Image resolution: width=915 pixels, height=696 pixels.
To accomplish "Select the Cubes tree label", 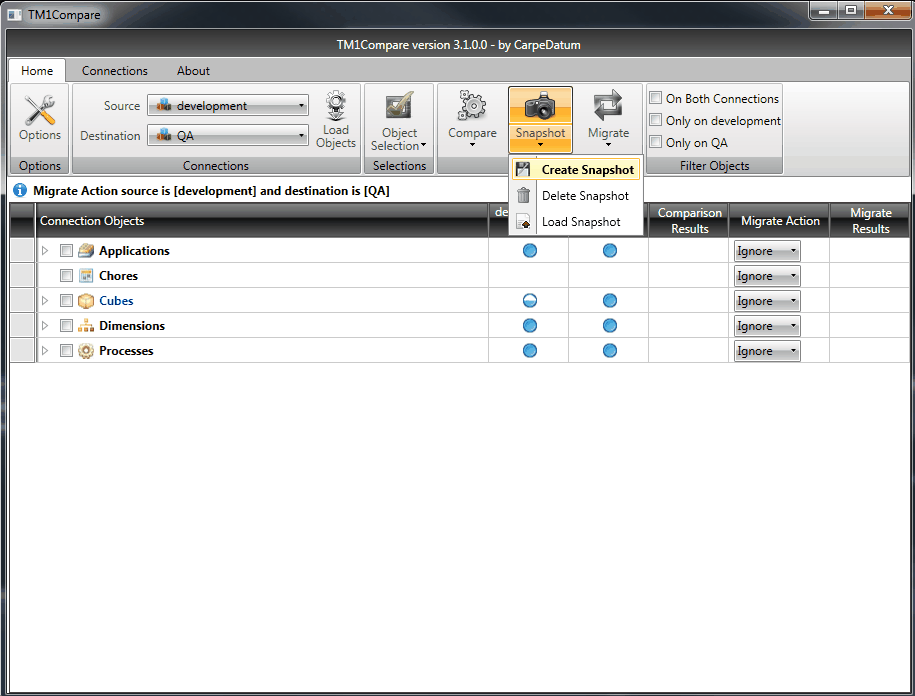I will pos(116,301).
